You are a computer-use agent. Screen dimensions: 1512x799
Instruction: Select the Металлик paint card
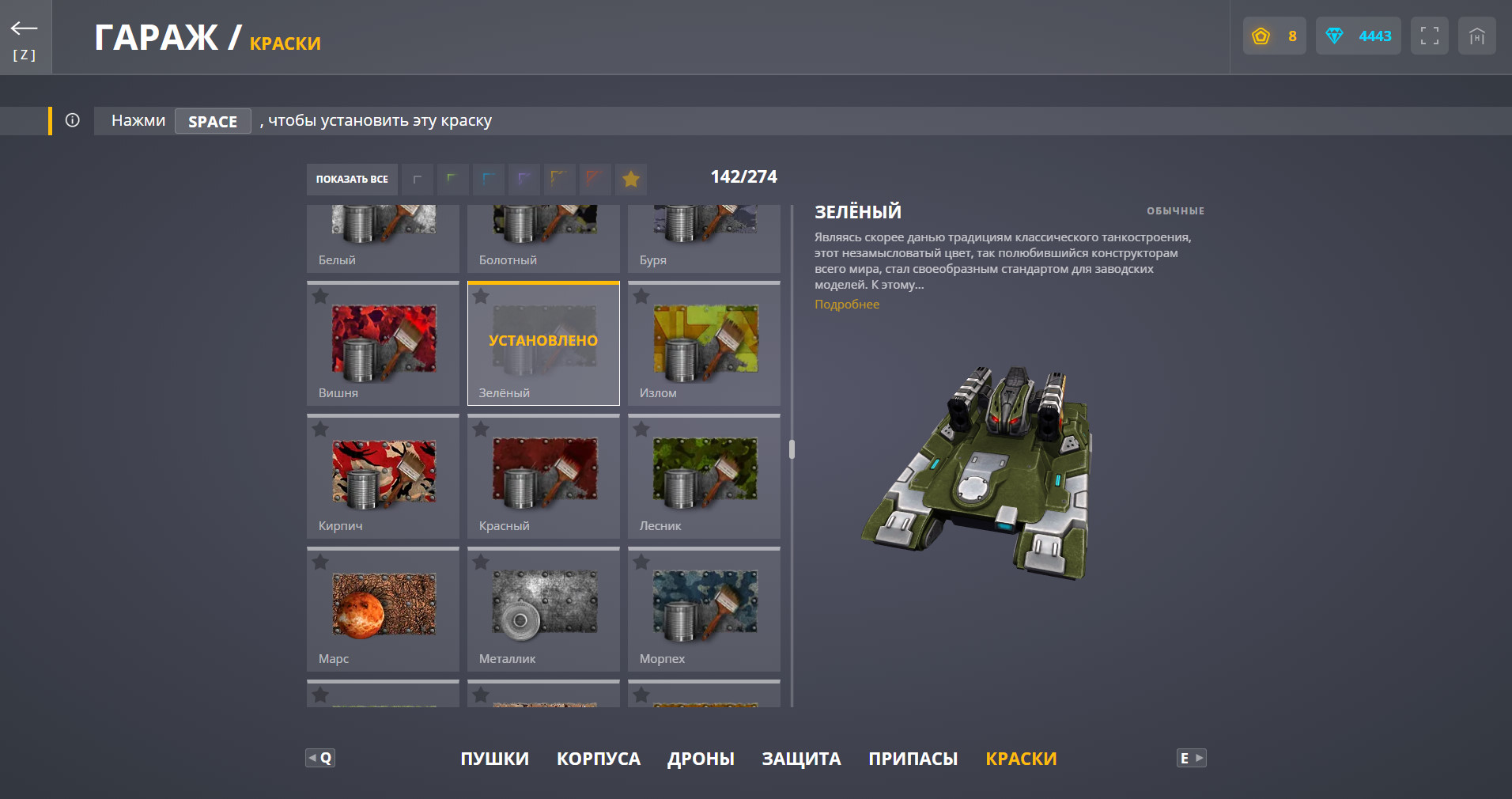(543, 610)
